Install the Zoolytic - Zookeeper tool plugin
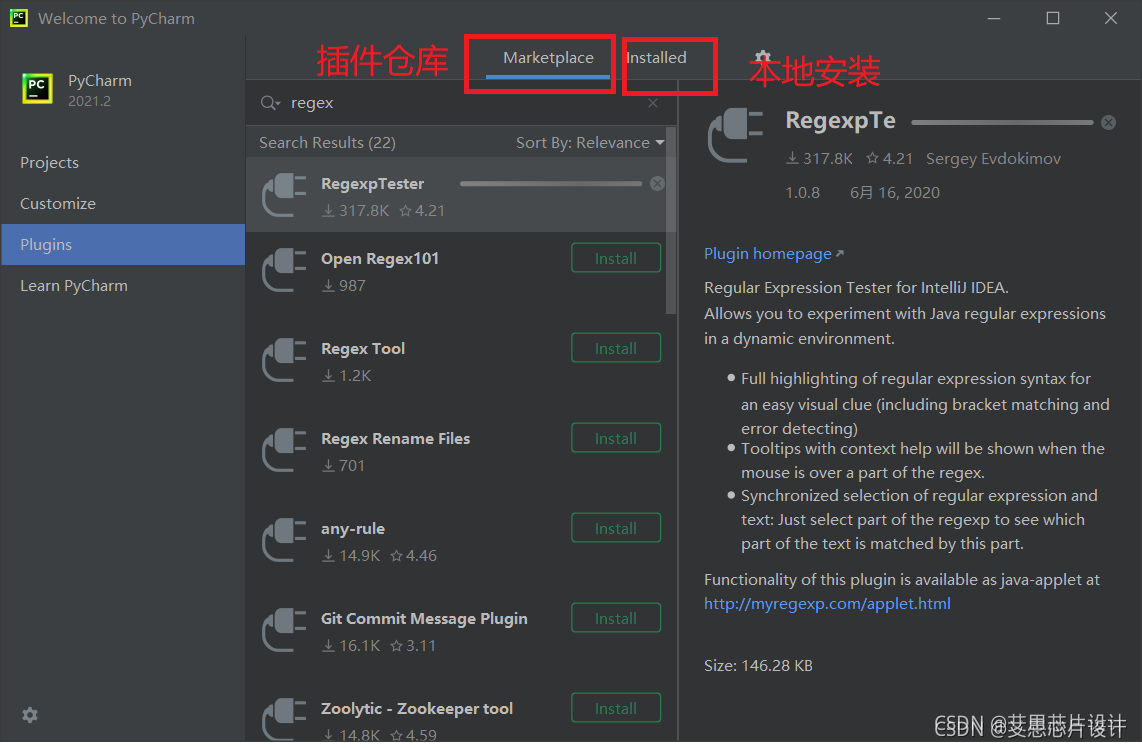Viewport: 1142px width, 748px height. tap(616, 708)
